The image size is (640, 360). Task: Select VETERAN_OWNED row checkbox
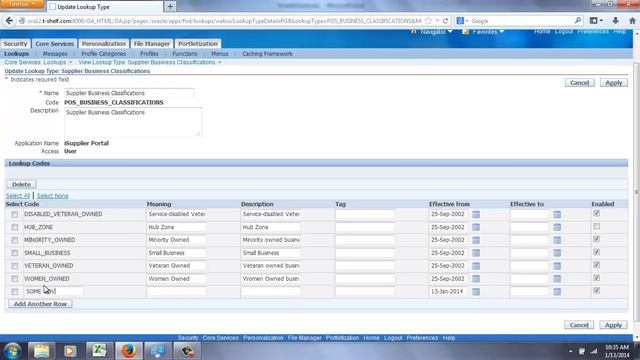tap(15, 266)
